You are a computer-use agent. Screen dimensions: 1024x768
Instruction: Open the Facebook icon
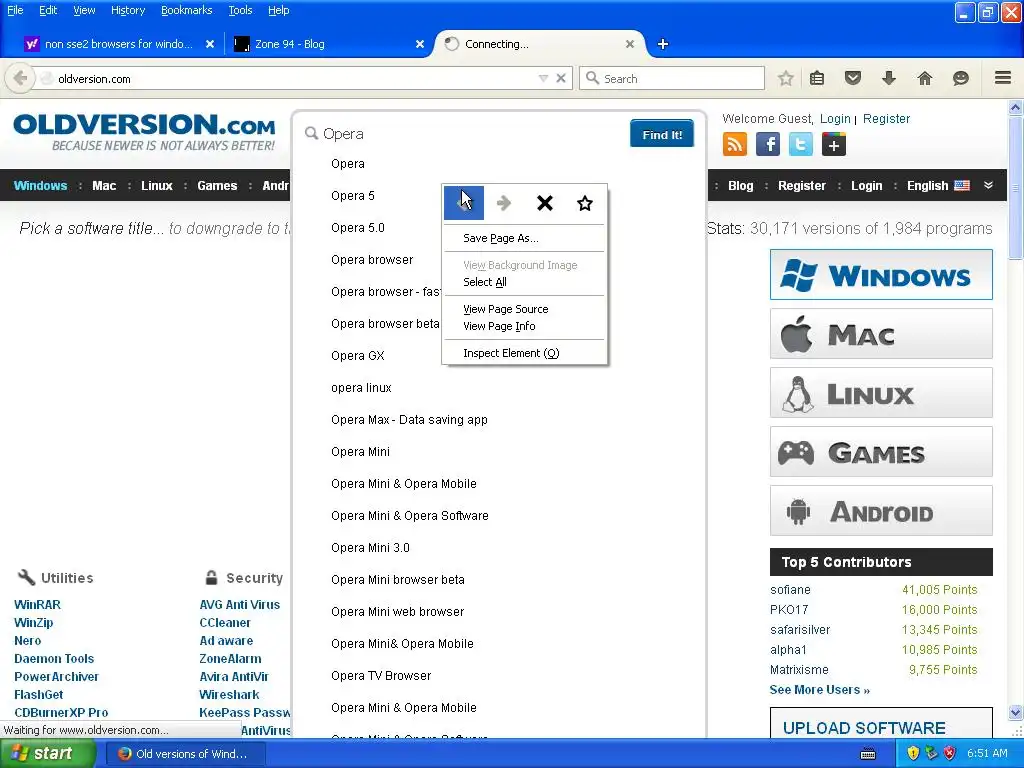(x=768, y=144)
